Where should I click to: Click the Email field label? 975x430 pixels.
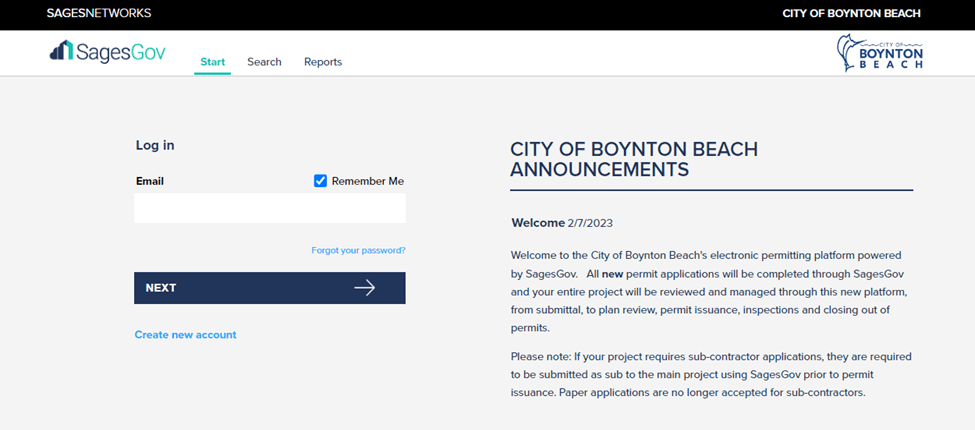[150, 181]
